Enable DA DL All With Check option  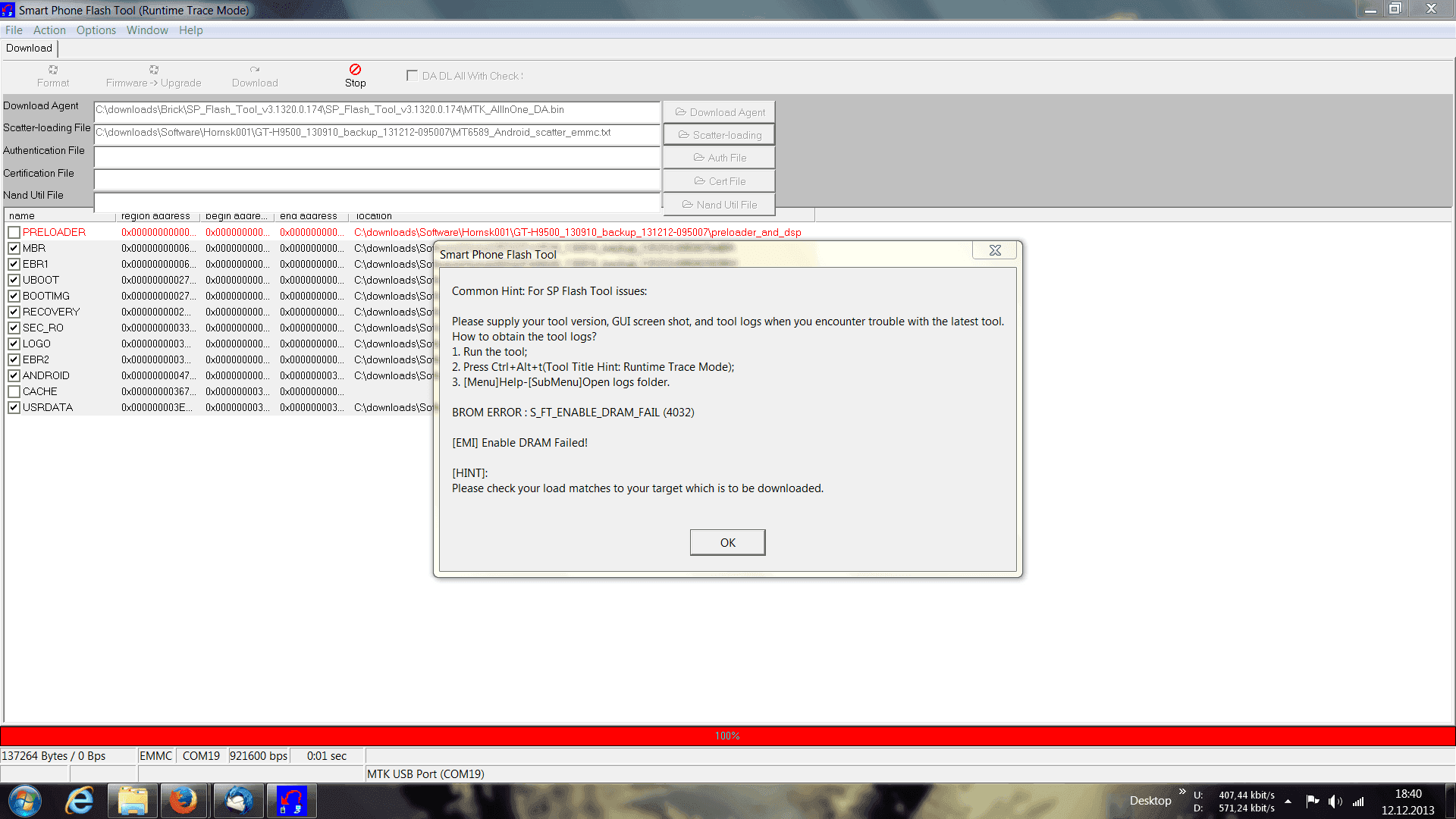pos(412,75)
